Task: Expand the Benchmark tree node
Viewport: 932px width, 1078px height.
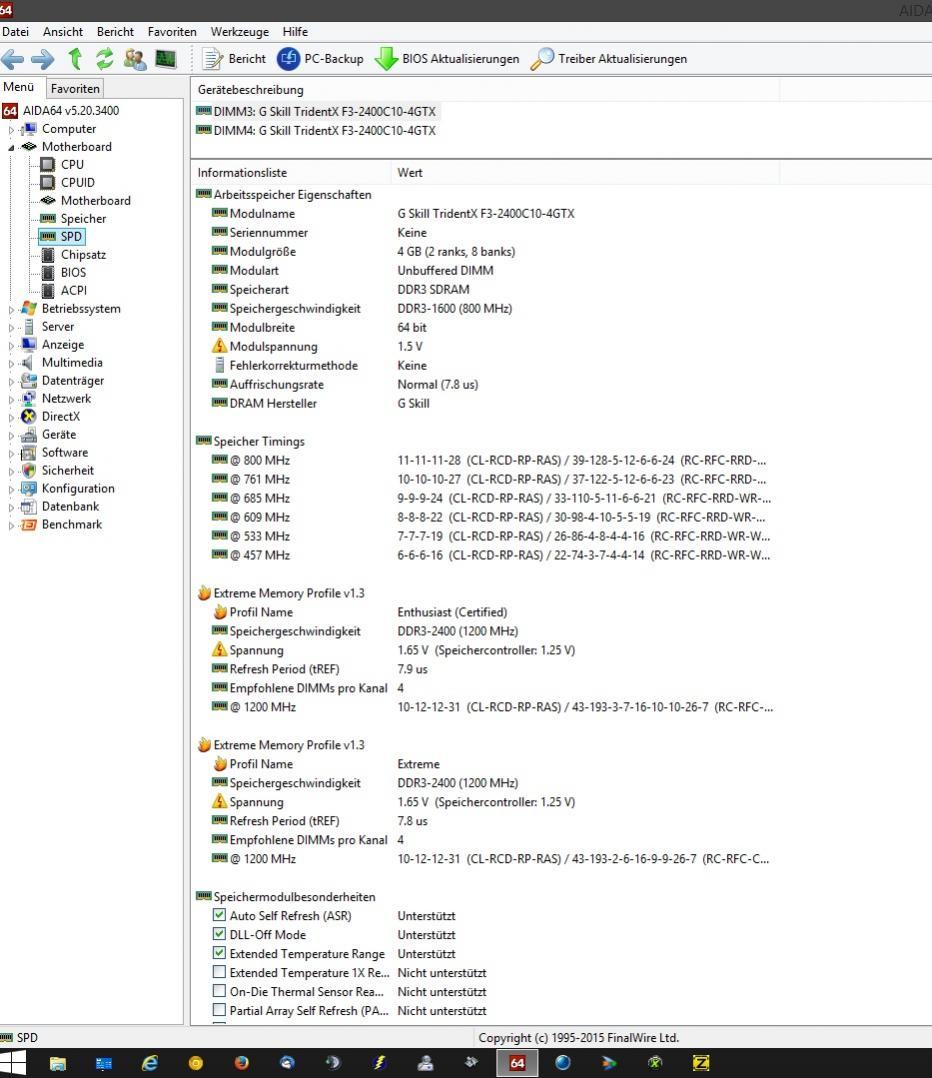Action: (x=11, y=525)
